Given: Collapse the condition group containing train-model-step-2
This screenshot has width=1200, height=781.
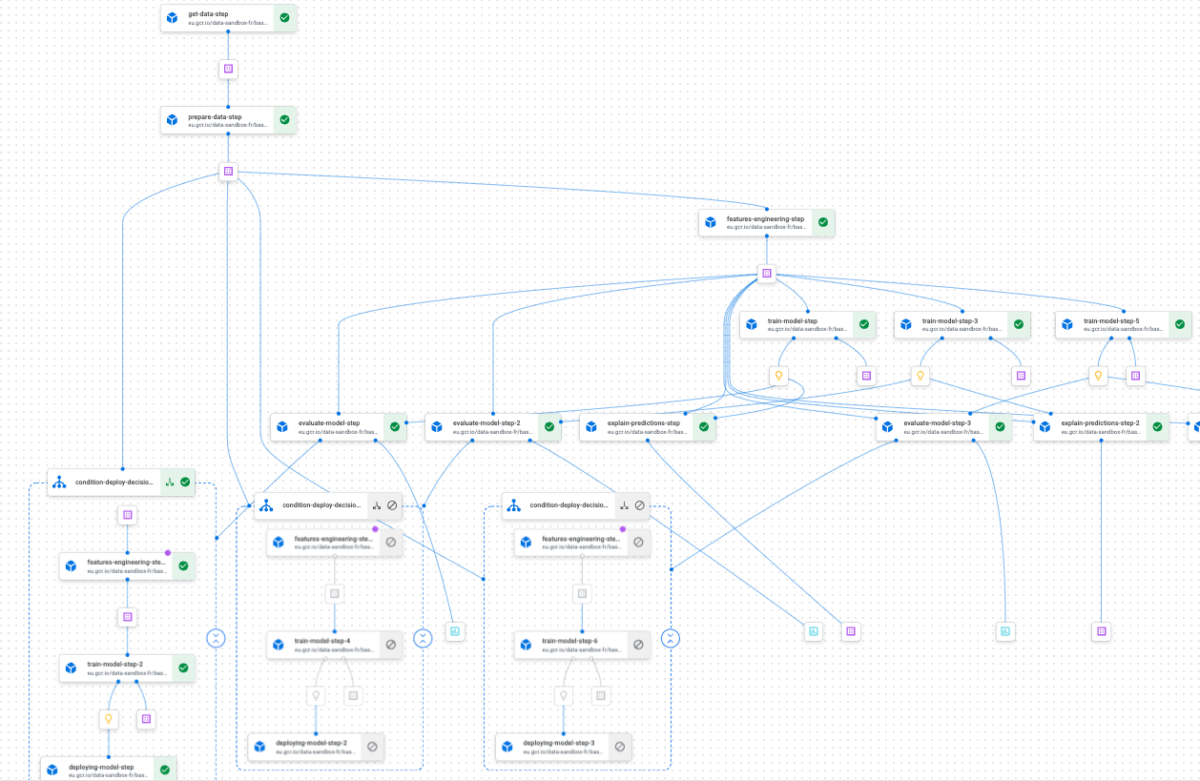Looking at the screenshot, I should pyautogui.click(x=216, y=638).
